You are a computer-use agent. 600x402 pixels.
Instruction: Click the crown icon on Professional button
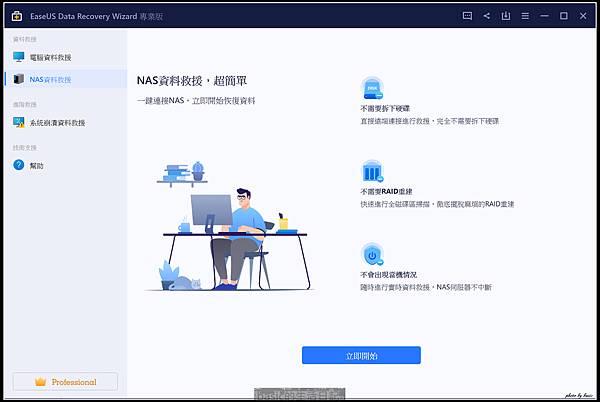point(41,382)
